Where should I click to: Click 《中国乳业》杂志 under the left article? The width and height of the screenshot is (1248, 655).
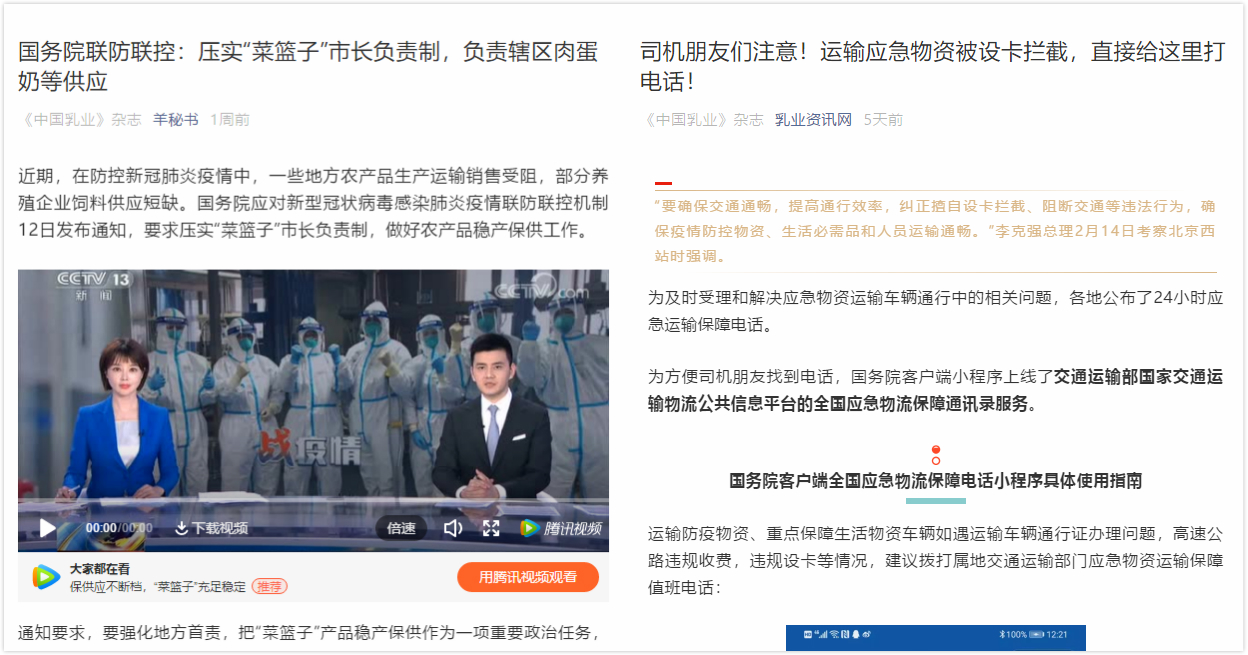pos(80,119)
